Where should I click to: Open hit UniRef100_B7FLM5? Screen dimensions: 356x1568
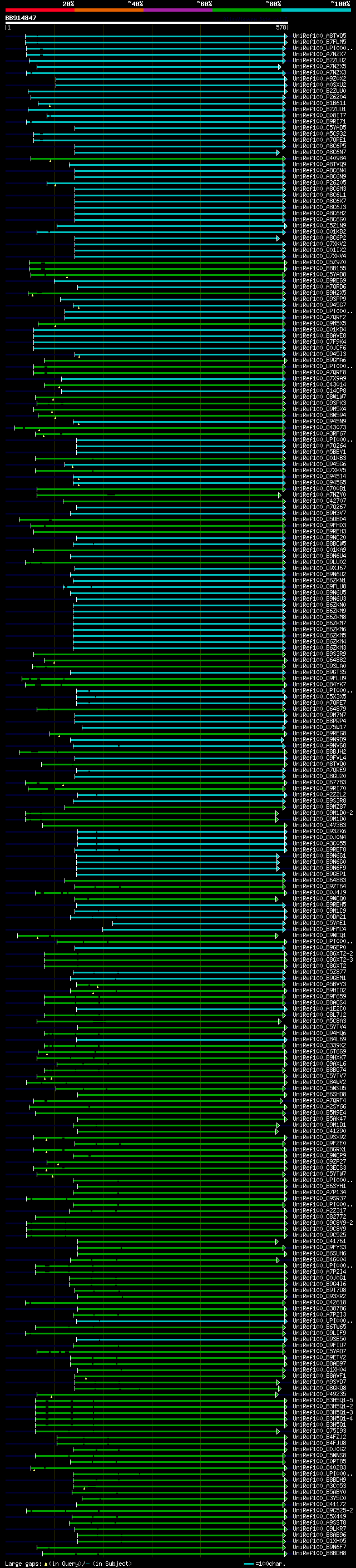tap(319, 42)
